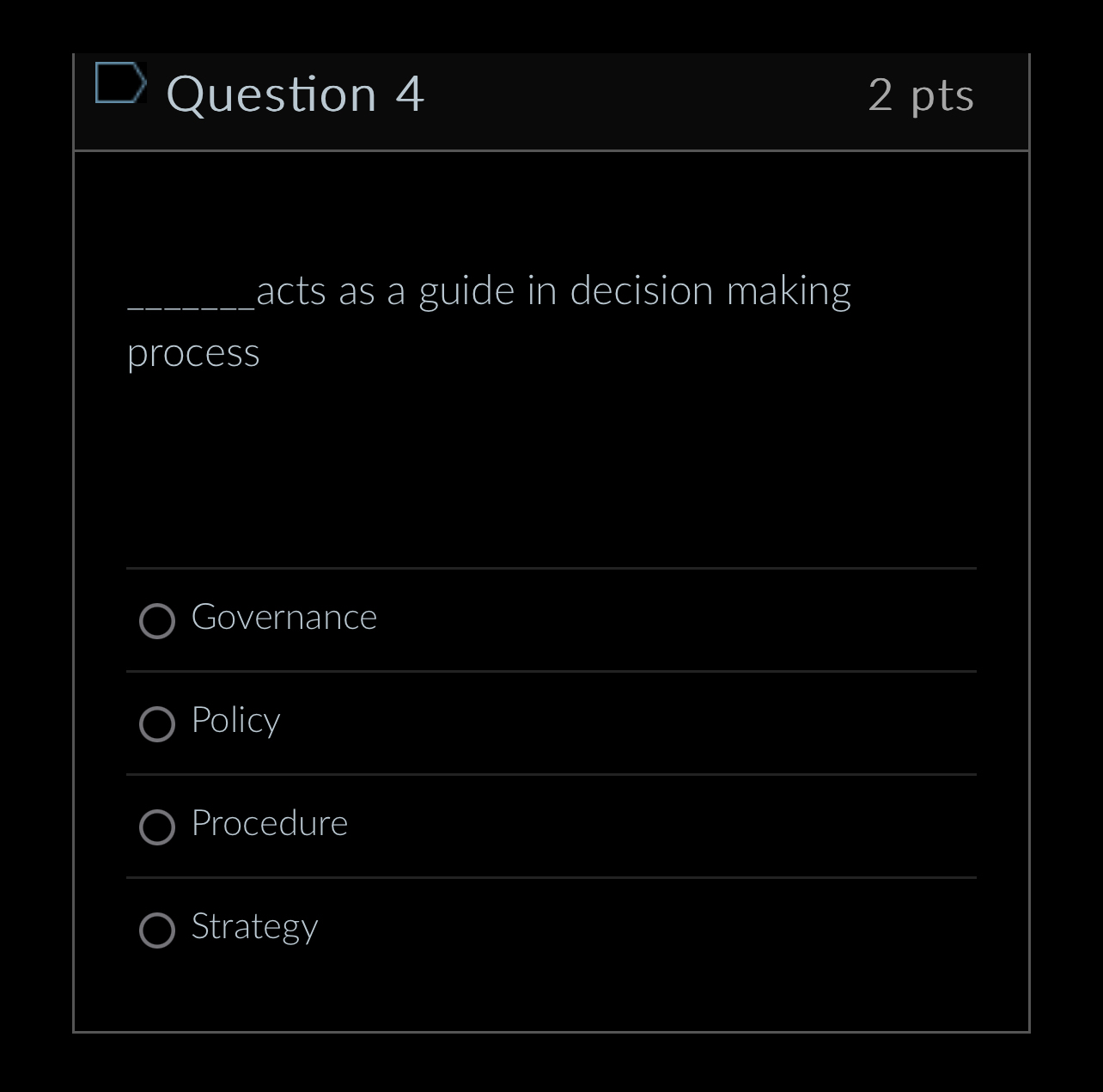The width and height of the screenshot is (1103, 1092).
Task: Select the Governance radio button
Action: point(156,621)
